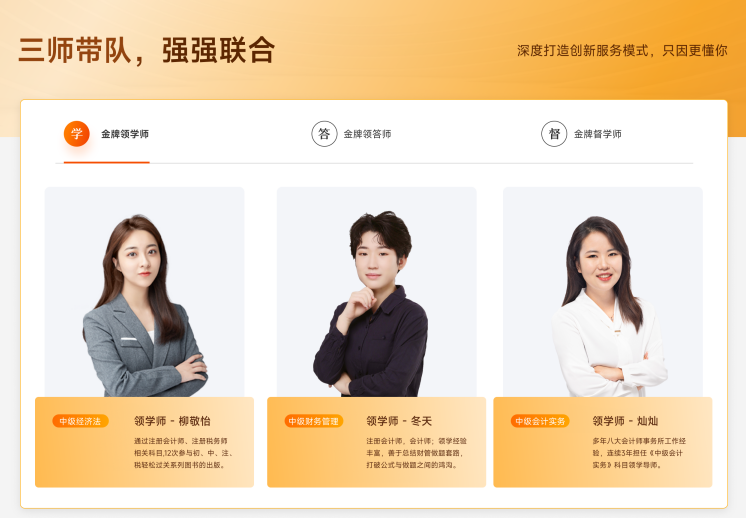Image resolution: width=746 pixels, height=518 pixels.
Task: Click 冬天's description text about 财管做题套路
Action: pos(416,453)
